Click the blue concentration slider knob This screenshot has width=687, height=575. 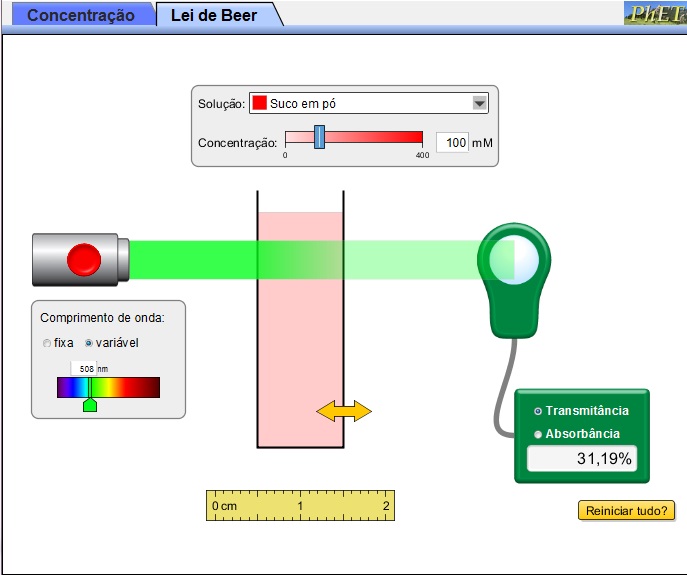(x=319, y=137)
